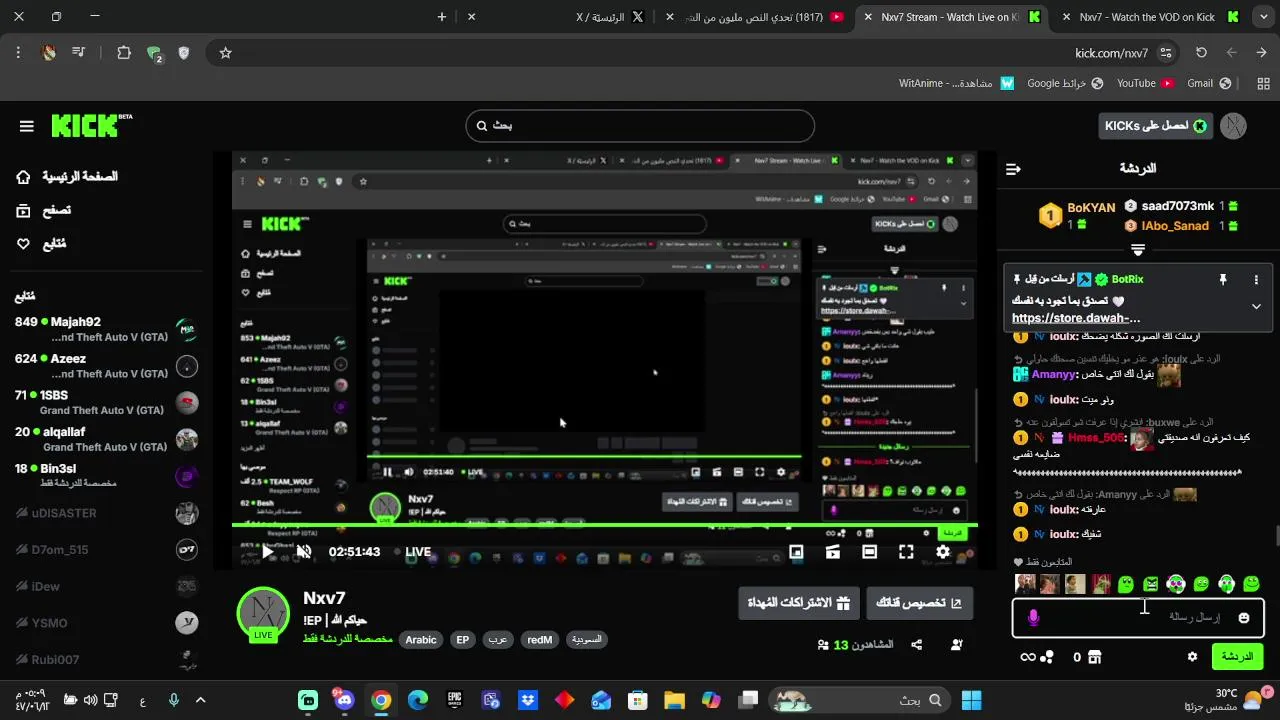Toggle theater mode icon

869,551
